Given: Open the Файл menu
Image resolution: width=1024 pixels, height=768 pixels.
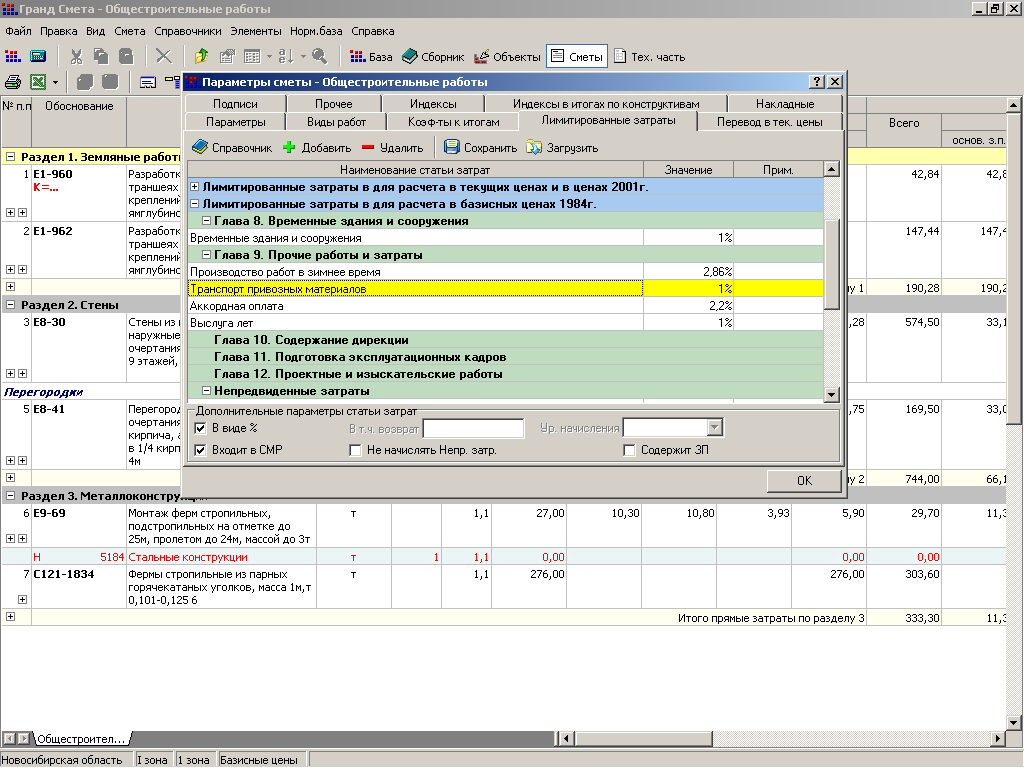Looking at the screenshot, I should click(18, 31).
